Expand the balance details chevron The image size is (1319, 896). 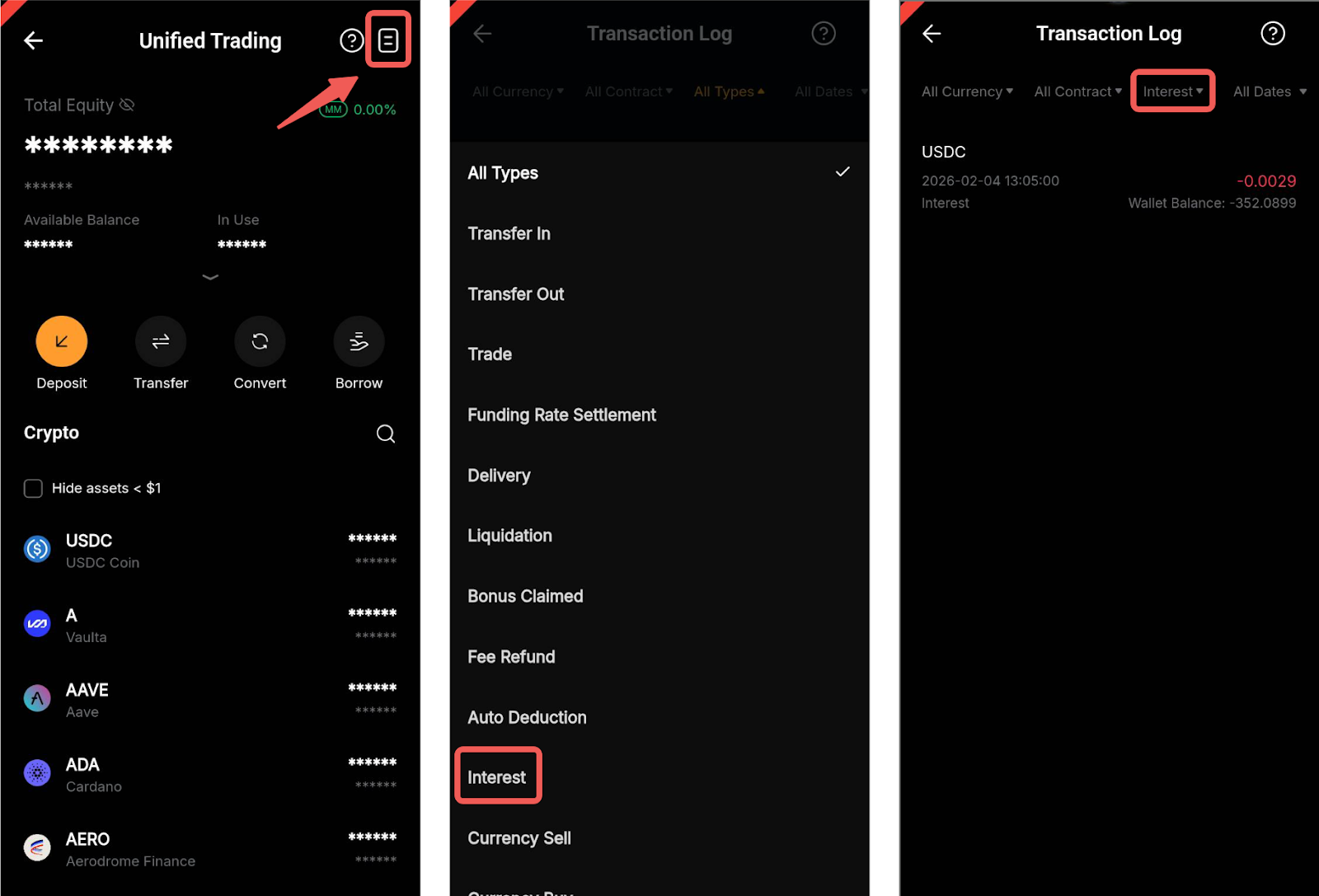pos(210,277)
